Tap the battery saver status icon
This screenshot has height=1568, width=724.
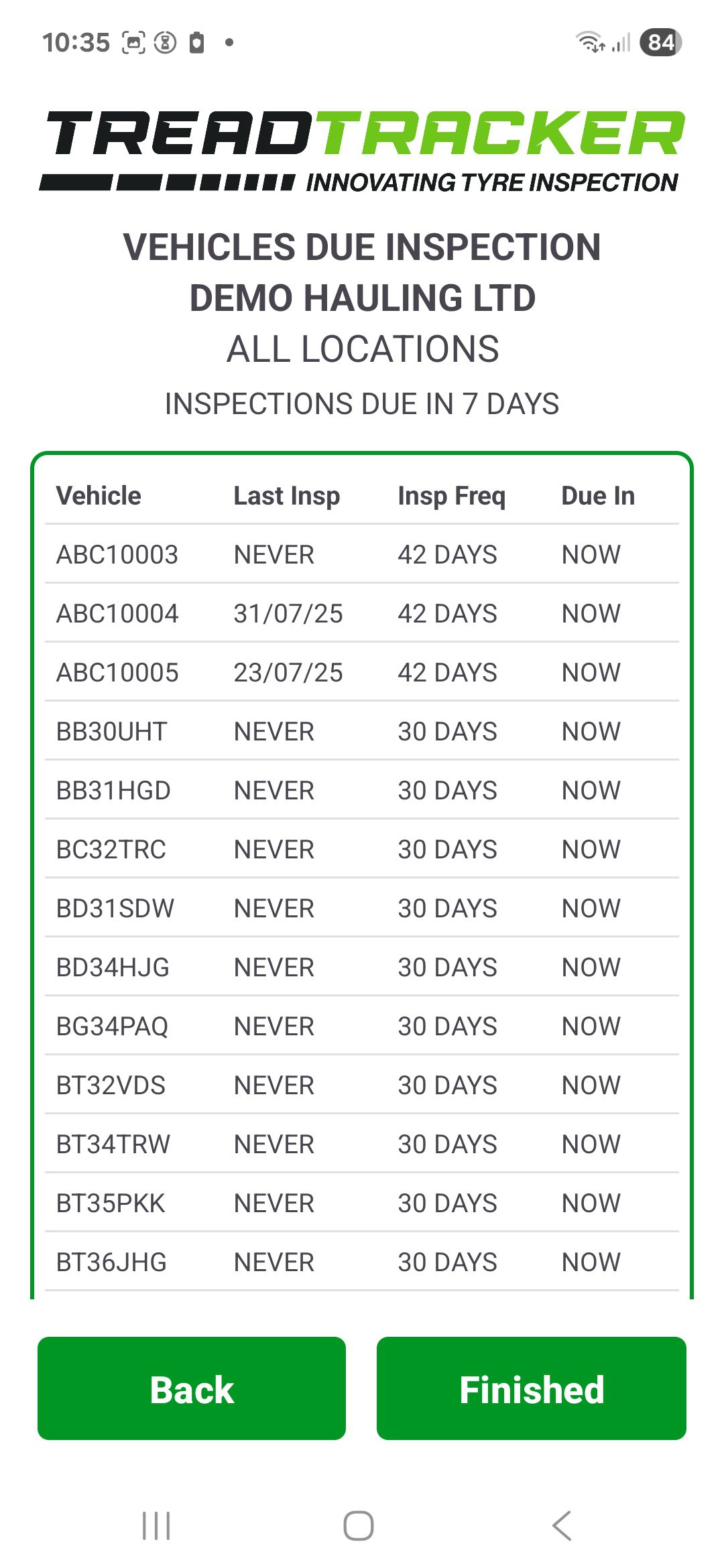(x=196, y=42)
